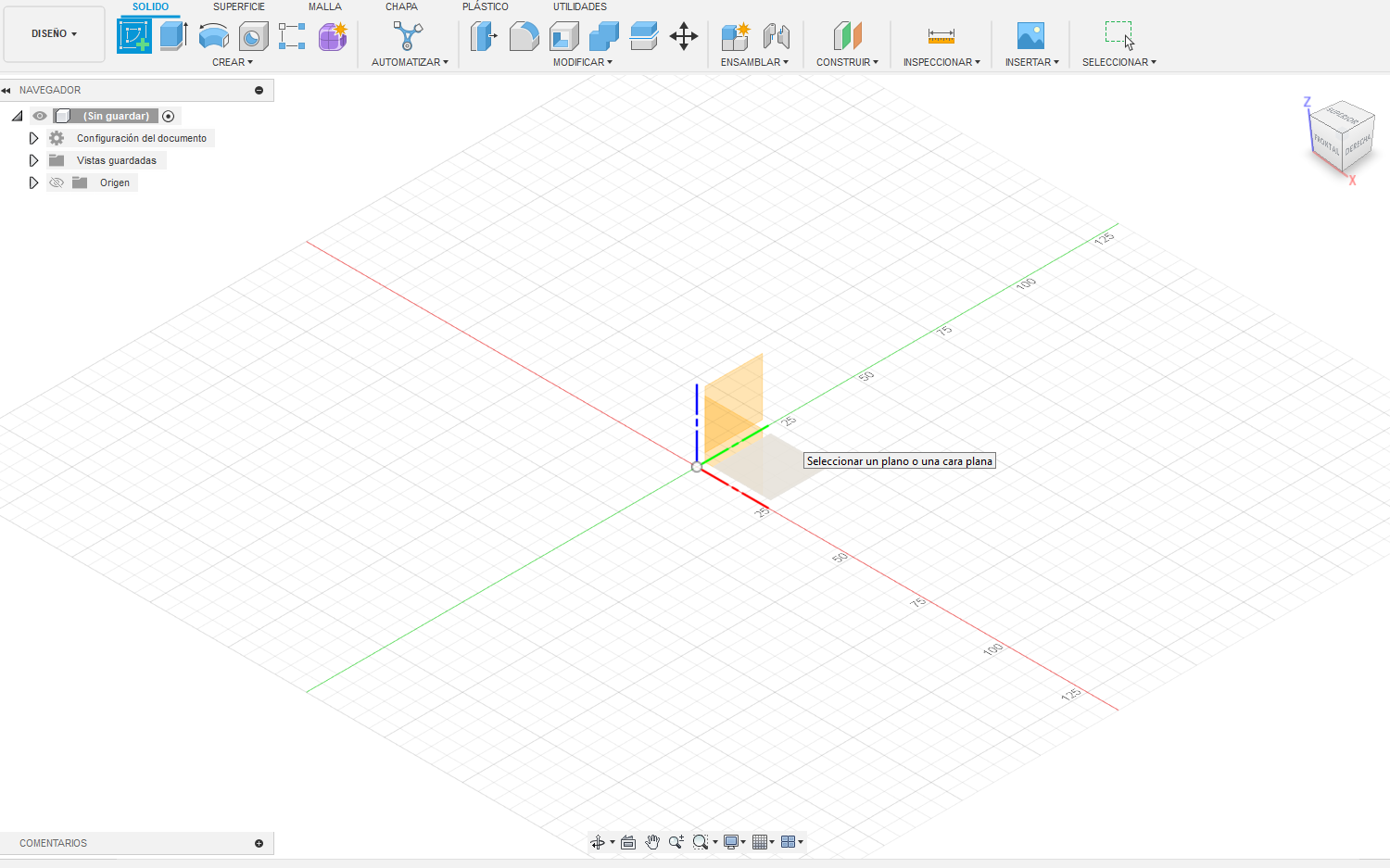Select the Origen tree item
The width and height of the screenshot is (1390, 868).
(x=115, y=182)
